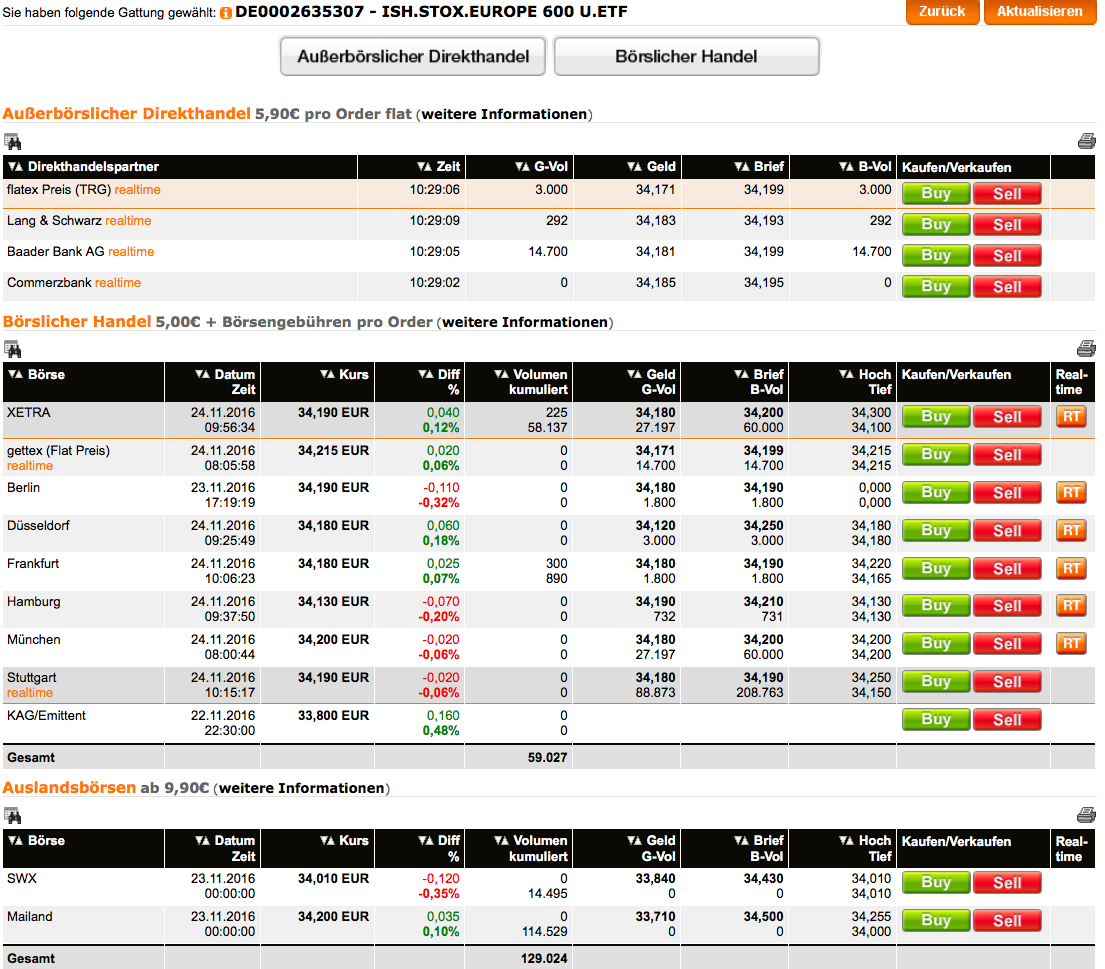Click Buy in the Mailand row
Viewport: 1105px width, 969px height.
pyautogui.click(x=935, y=920)
